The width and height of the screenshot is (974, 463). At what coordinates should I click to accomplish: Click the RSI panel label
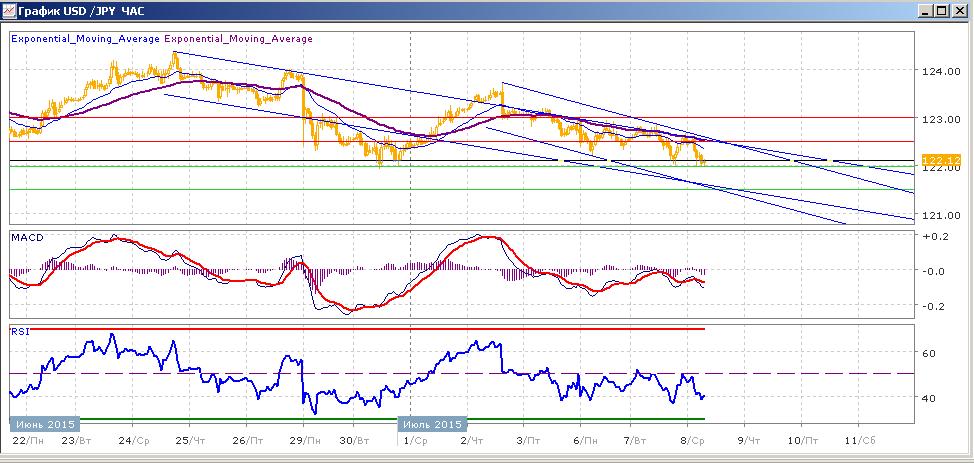(20, 331)
